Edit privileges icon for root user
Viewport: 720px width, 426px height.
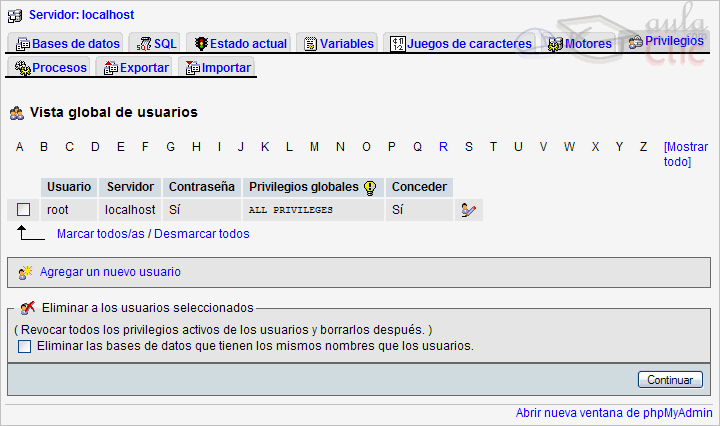pyautogui.click(x=468, y=210)
